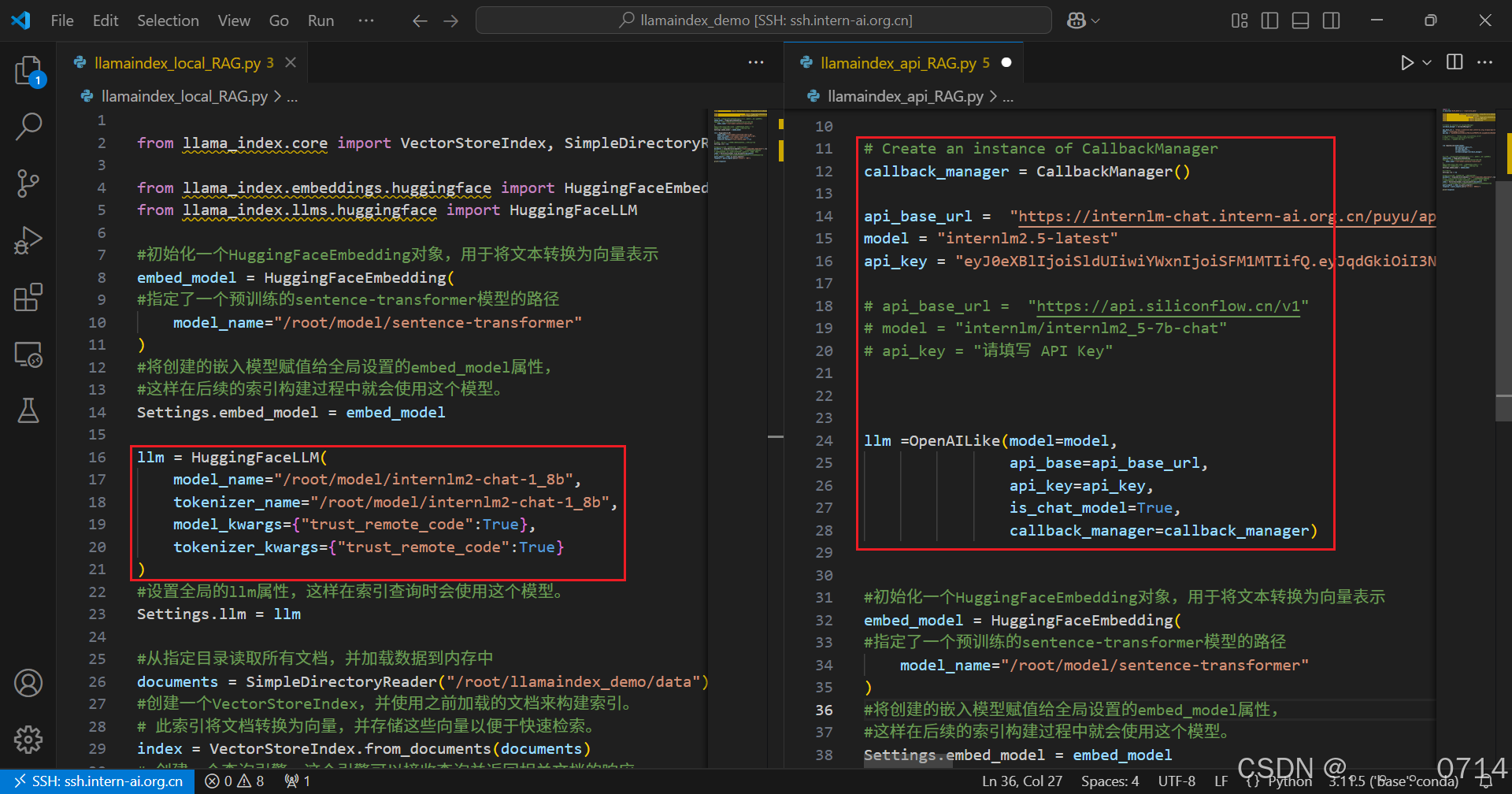Screen dimensions: 1512x794
Task: Toggle the primary side bar
Action: tap(1270, 20)
